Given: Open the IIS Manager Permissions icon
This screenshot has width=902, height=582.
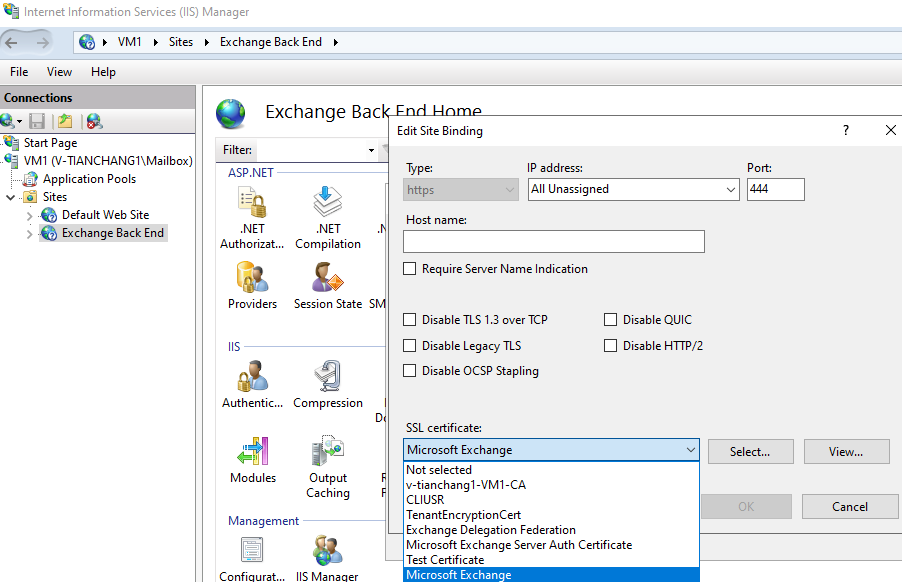Looking at the screenshot, I should pyautogui.click(x=327, y=550).
